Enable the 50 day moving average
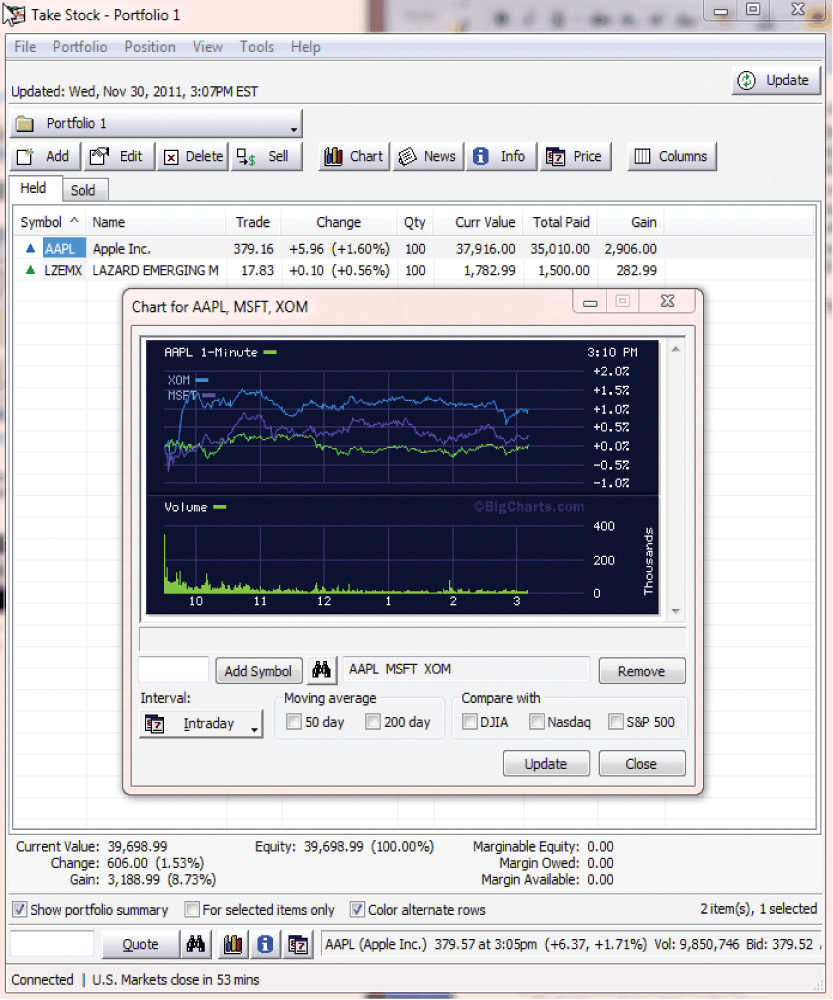Screen dimensions: 833x1000 coord(294,722)
